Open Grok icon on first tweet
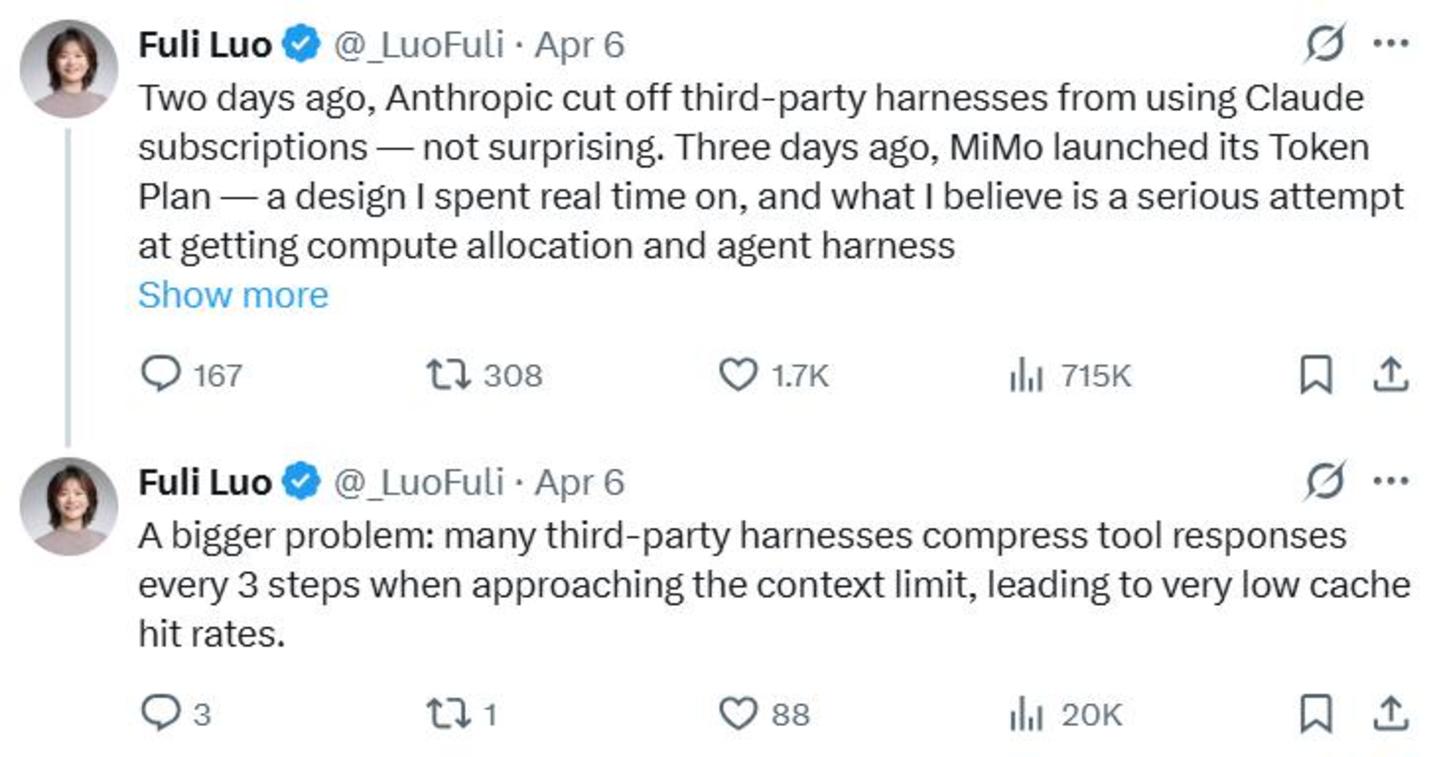The image size is (1439, 757). [x=1325, y=45]
